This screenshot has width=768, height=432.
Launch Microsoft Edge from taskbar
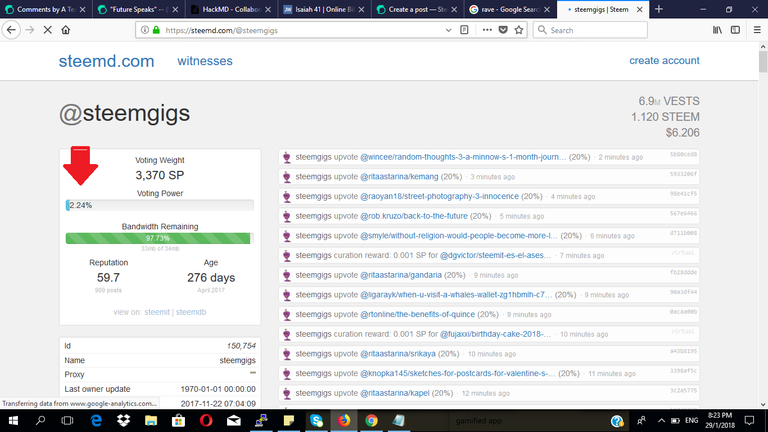[x=96, y=420]
